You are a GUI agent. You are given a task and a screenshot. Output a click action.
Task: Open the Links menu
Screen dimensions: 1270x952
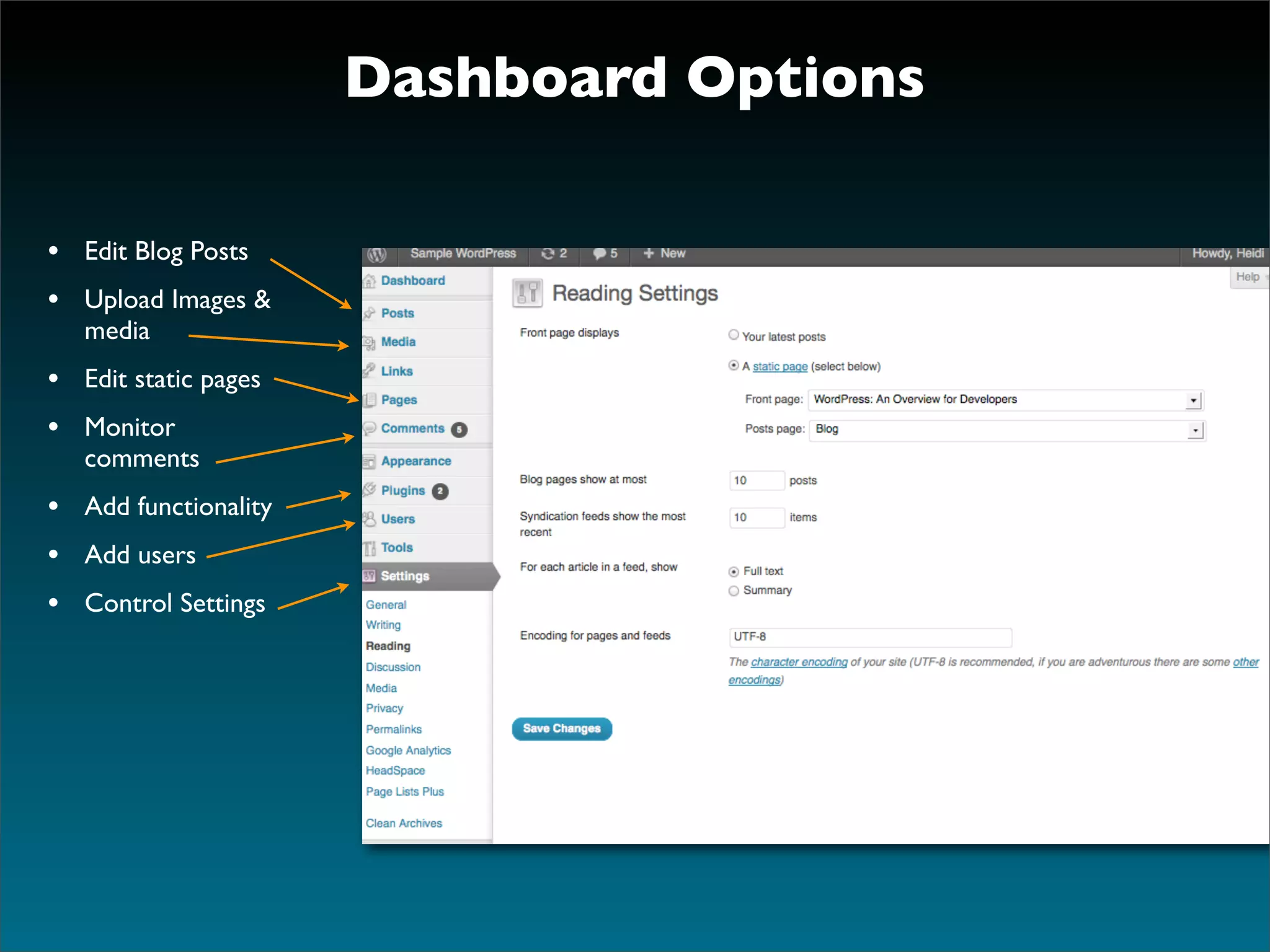coord(397,371)
